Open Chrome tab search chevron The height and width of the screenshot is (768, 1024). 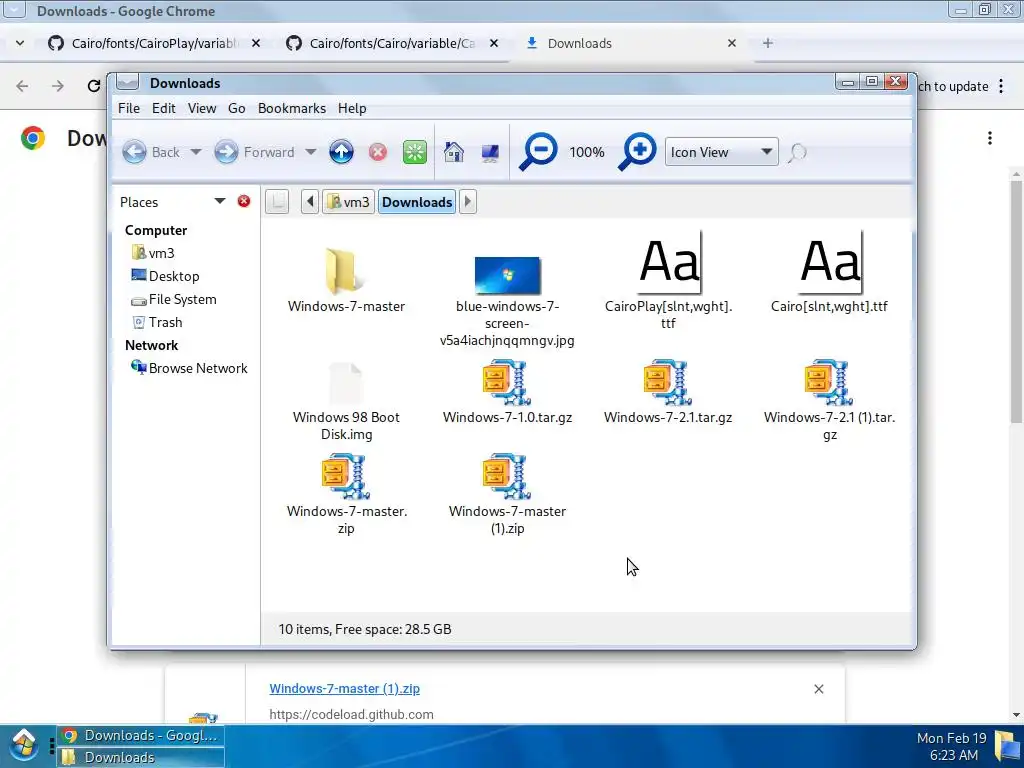pos(20,43)
